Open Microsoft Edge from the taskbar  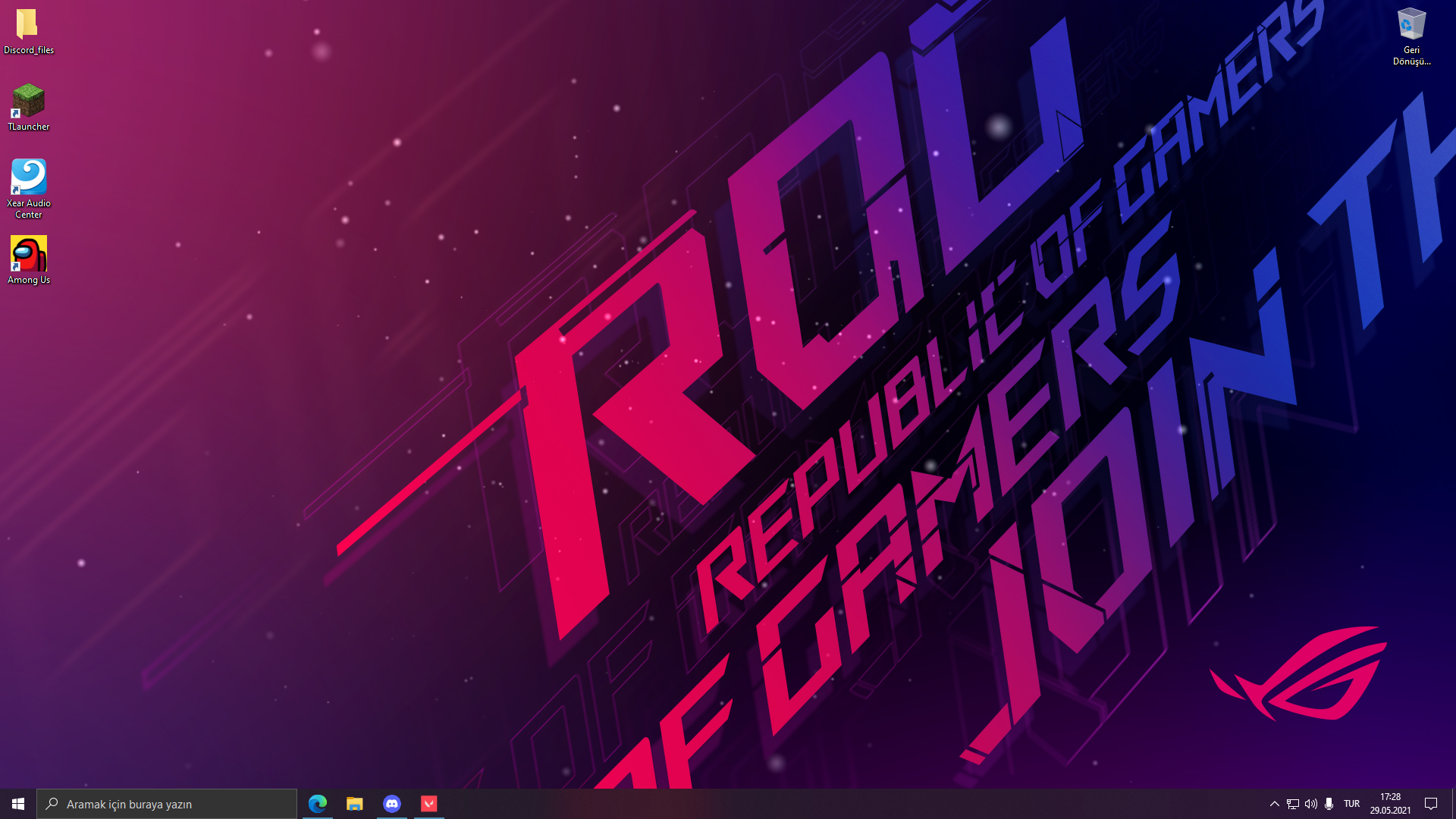click(318, 804)
